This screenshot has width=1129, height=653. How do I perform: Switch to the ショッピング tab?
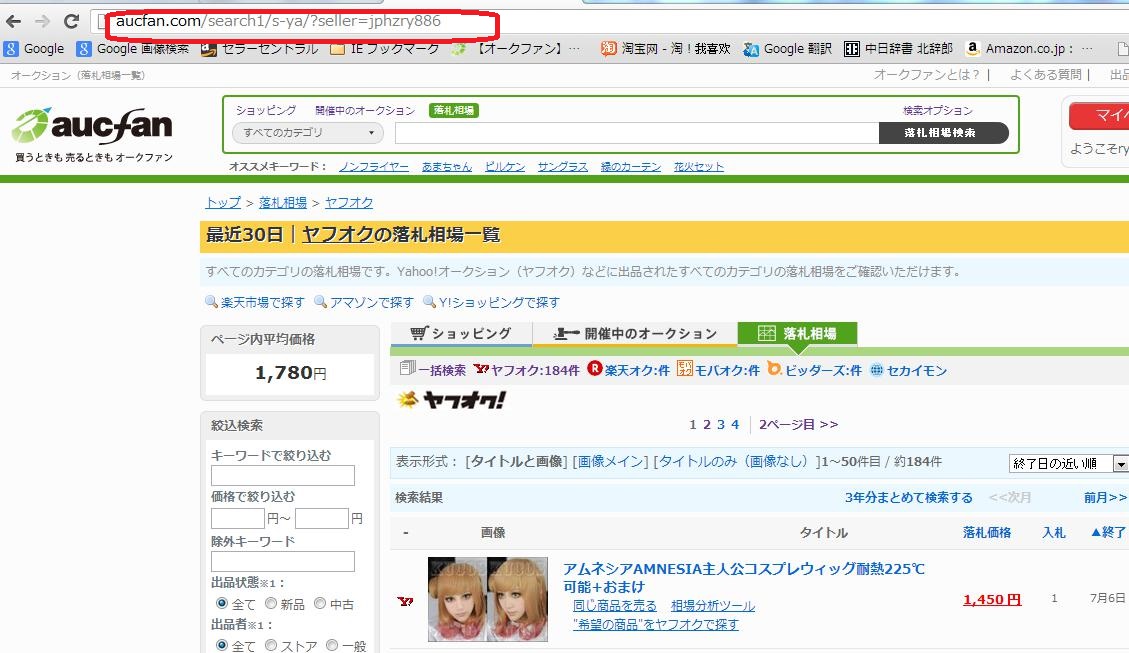point(458,332)
